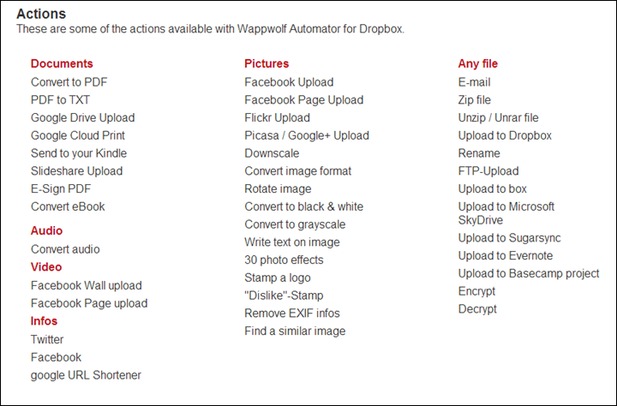Select the Convert audio action

click(x=65, y=249)
